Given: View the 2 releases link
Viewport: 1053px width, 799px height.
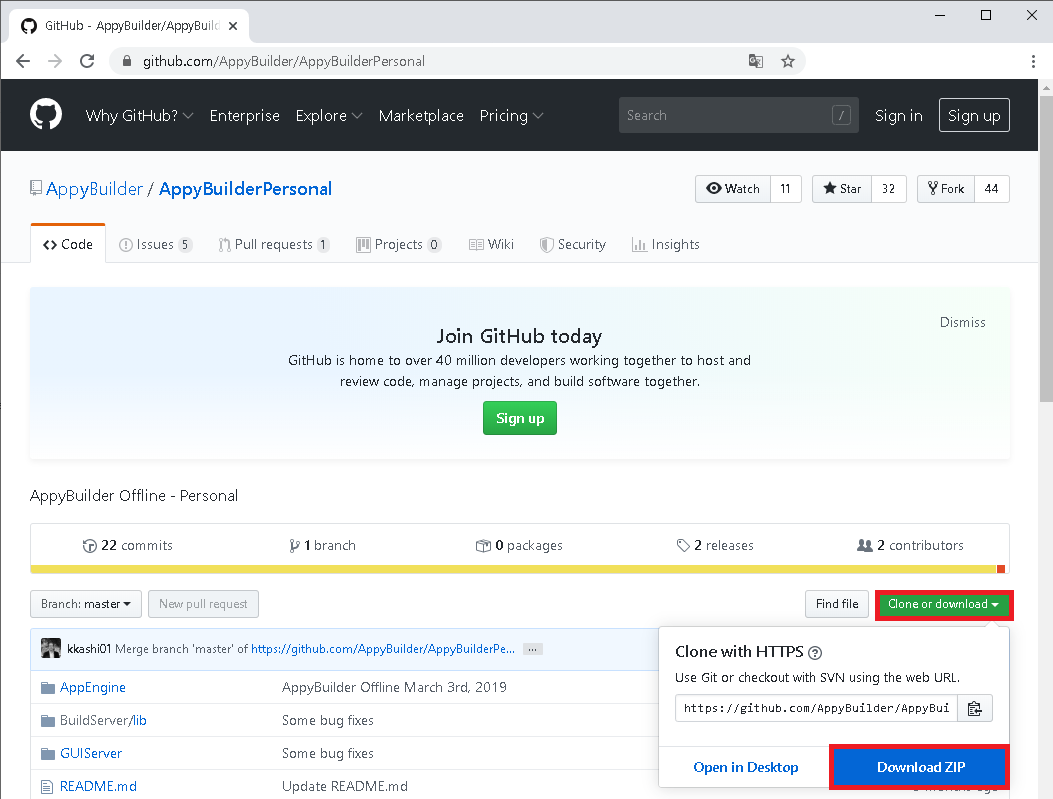Looking at the screenshot, I should 715,545.
